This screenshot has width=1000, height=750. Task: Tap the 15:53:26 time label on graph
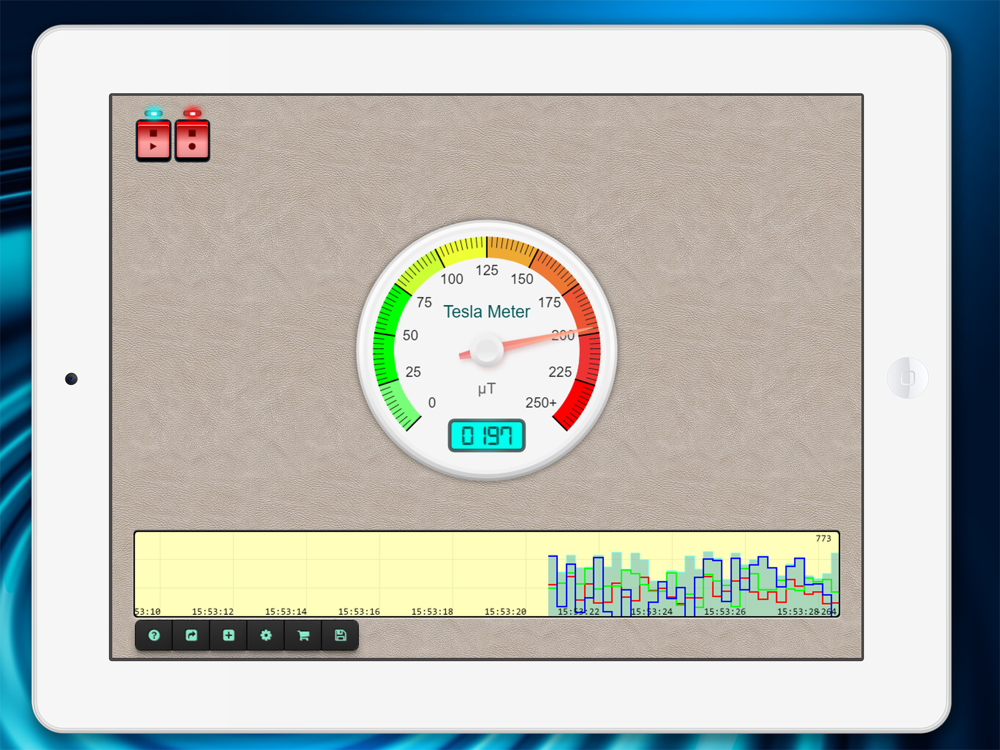[724, 611]
